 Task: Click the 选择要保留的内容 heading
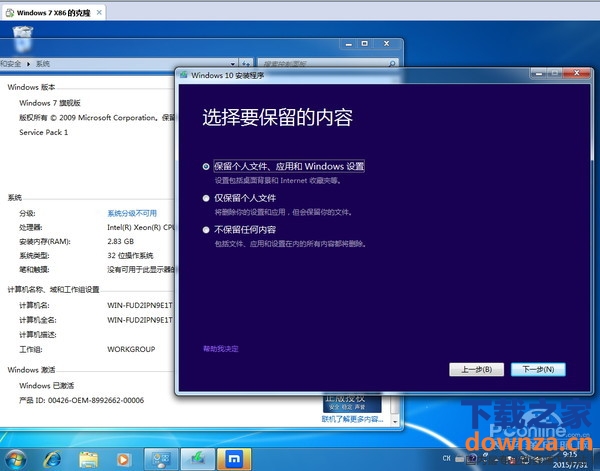point(277,117)
